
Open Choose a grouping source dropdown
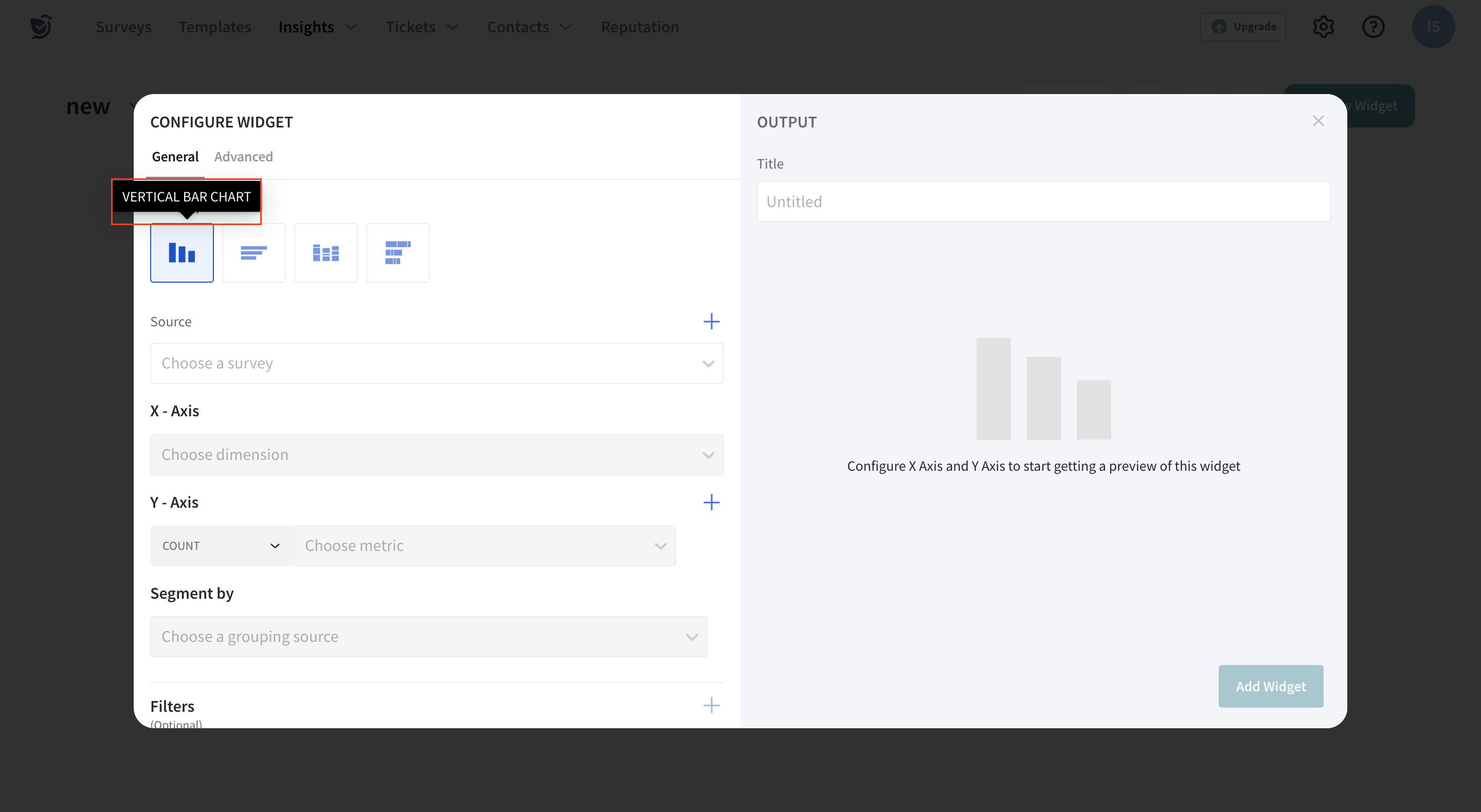click(428, 637)
